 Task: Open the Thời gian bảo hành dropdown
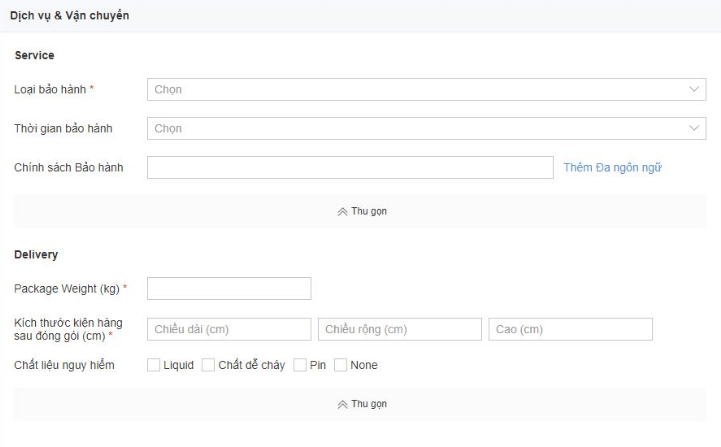pyautogui.click(x=426, y=128)
